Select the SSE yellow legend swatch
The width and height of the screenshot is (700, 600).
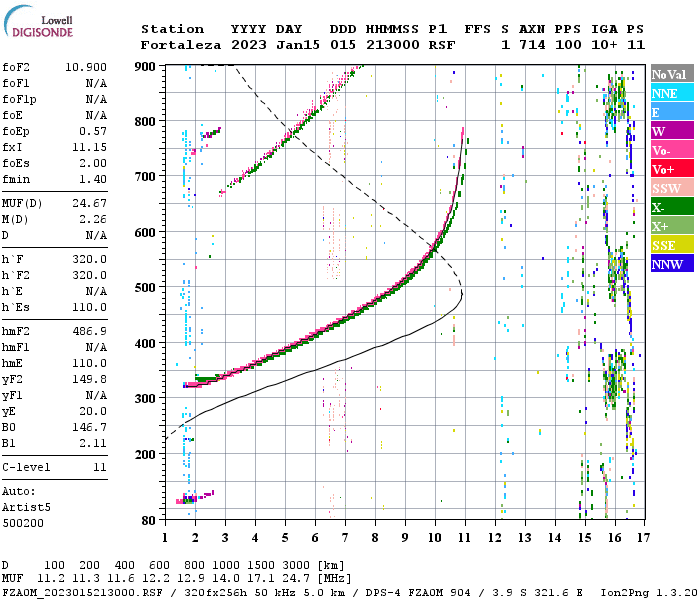pos(672,245)
